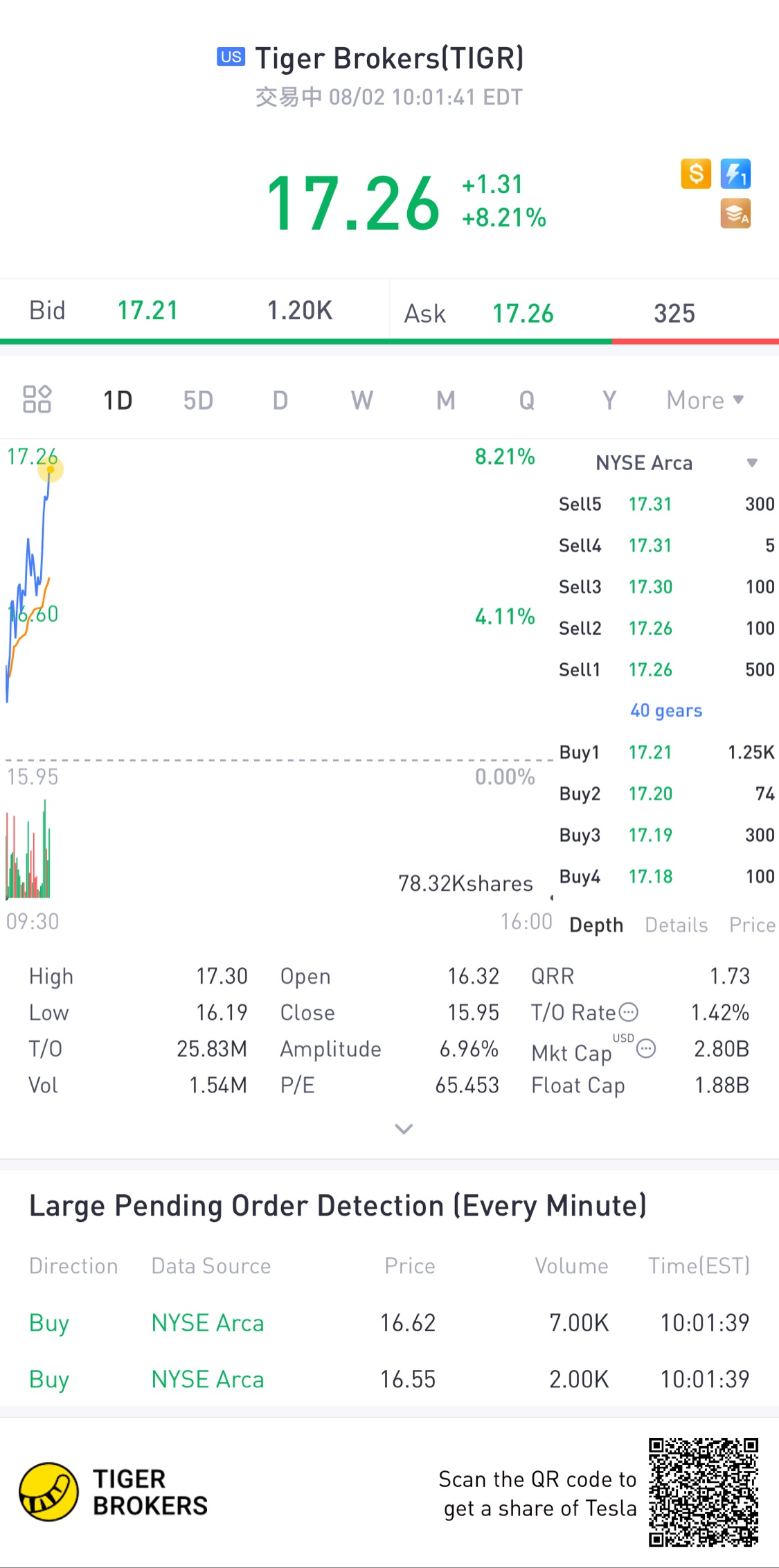Select the Details tab
The image size is (779, 1568).
point(676,925)
